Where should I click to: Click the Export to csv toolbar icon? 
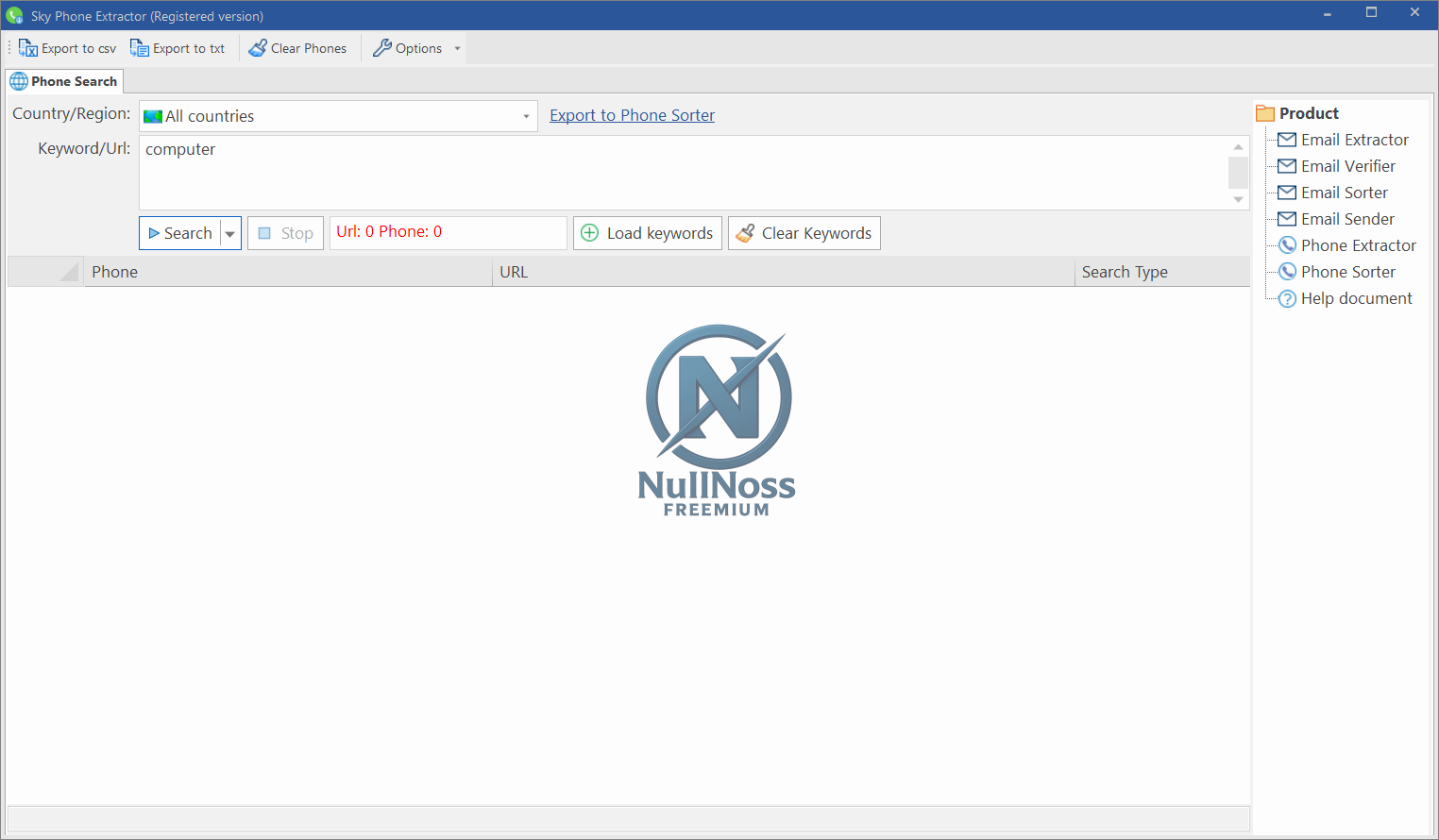(28, 48)
